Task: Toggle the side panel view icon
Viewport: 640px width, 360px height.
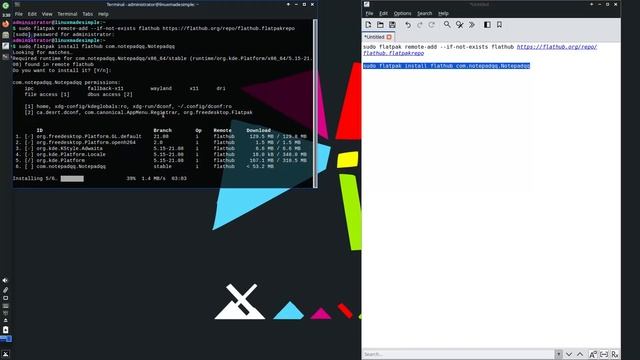Action: (x=487, y=25)
